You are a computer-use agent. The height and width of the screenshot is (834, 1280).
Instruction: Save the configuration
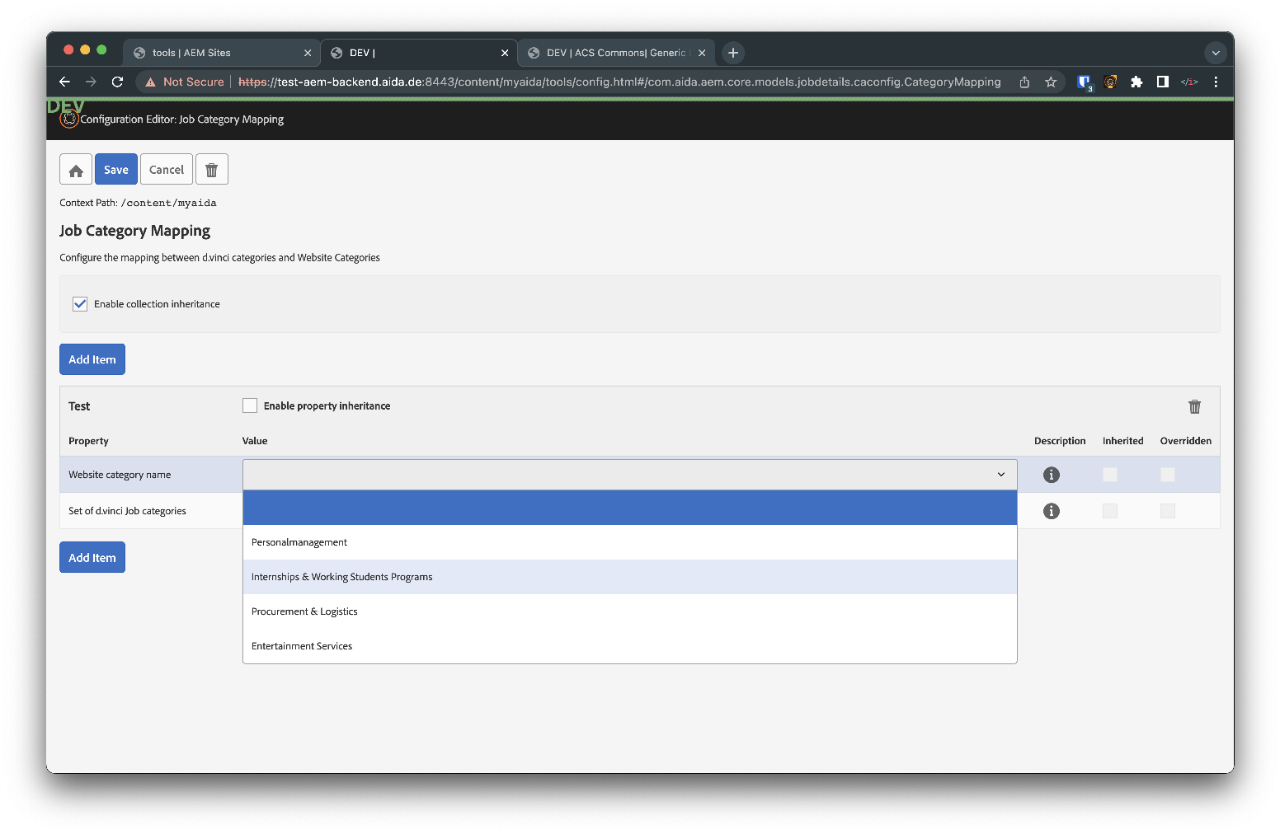click(x=116, y=170)
